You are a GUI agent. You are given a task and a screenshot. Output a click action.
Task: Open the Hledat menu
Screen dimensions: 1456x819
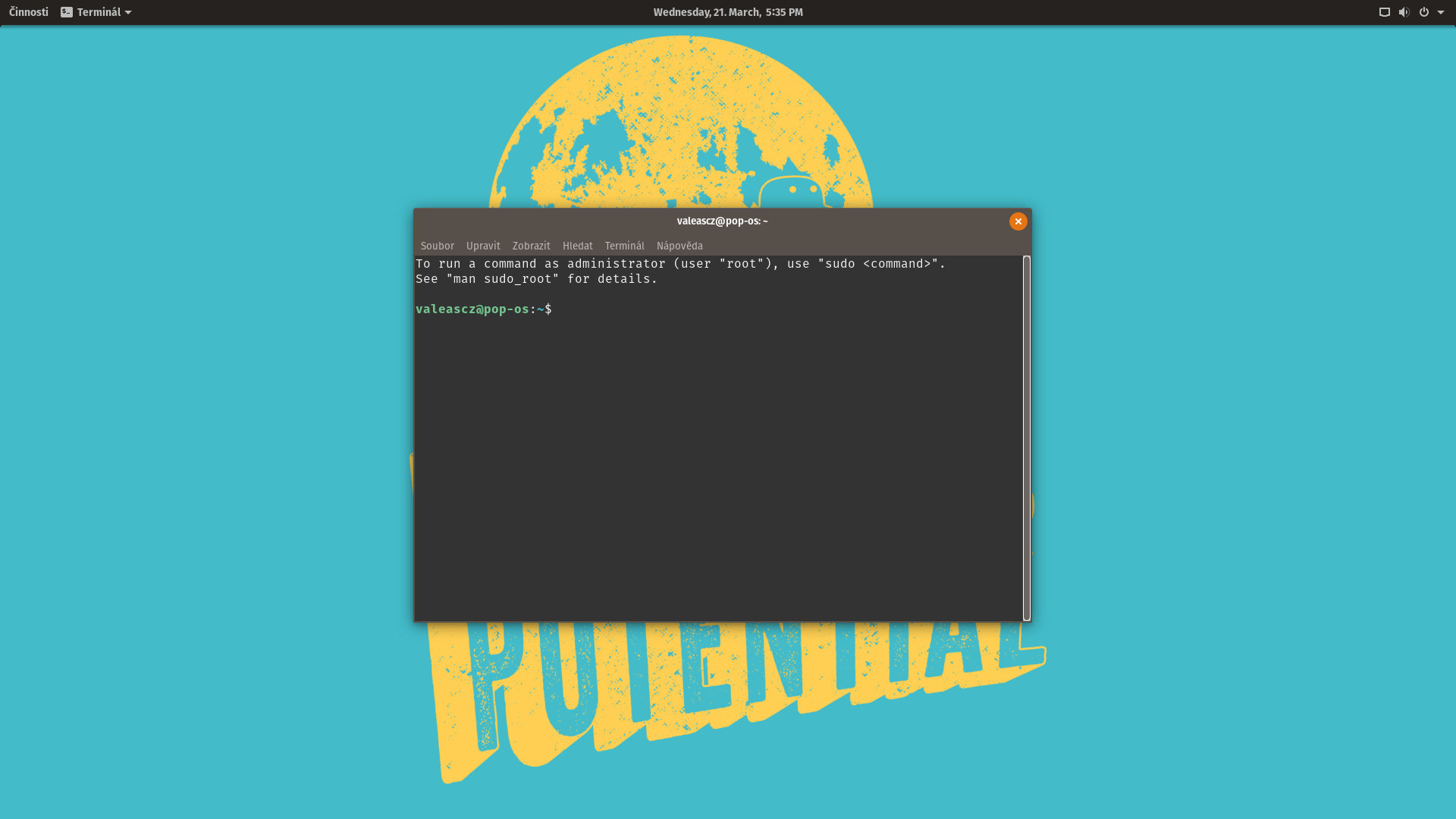pyautogui.click(x=577, y=246)
